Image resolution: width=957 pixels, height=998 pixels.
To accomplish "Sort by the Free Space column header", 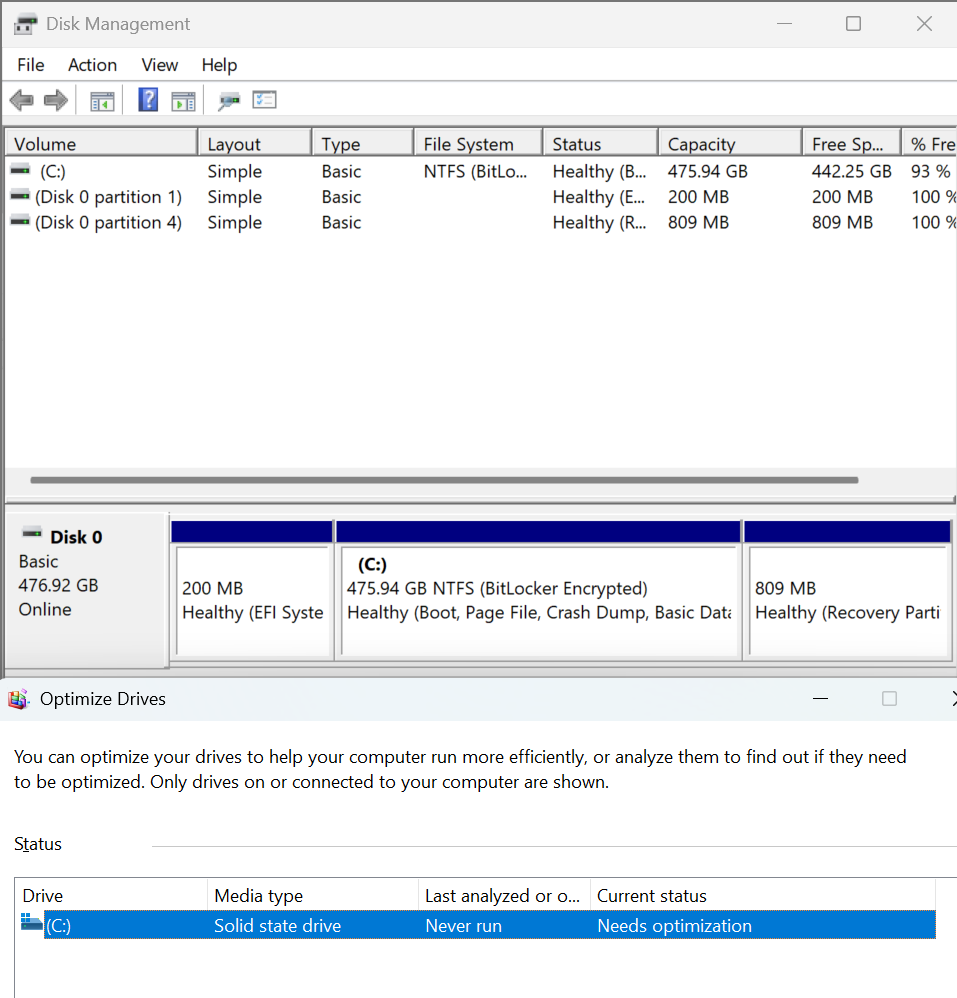I will (852, 144).
